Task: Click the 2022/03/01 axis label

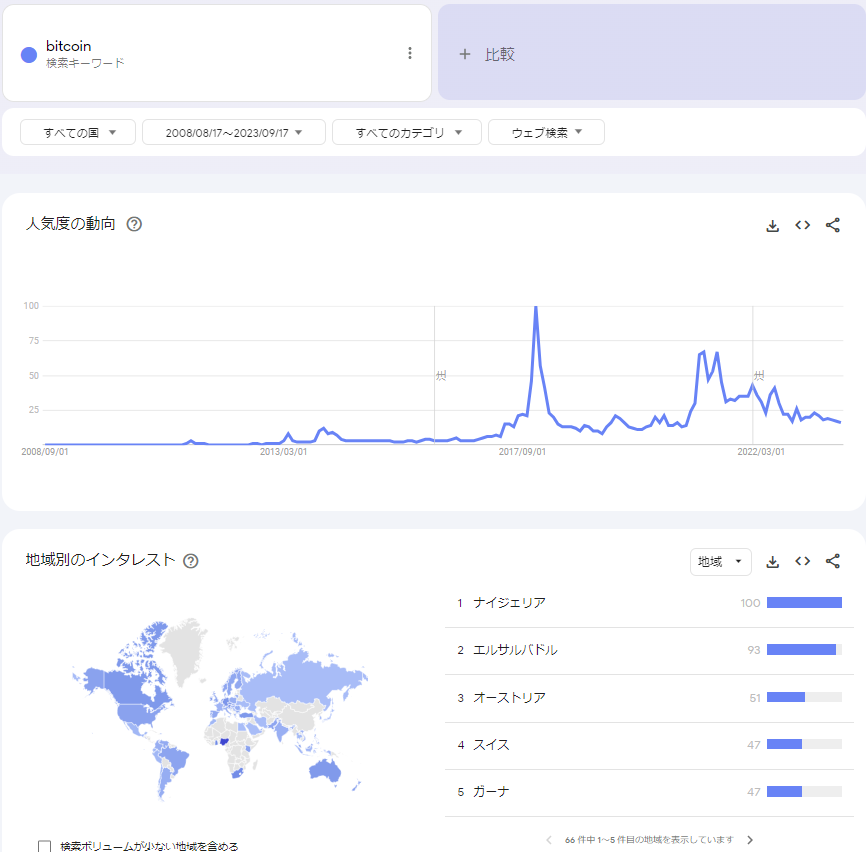Action: [x=761, y=452]
